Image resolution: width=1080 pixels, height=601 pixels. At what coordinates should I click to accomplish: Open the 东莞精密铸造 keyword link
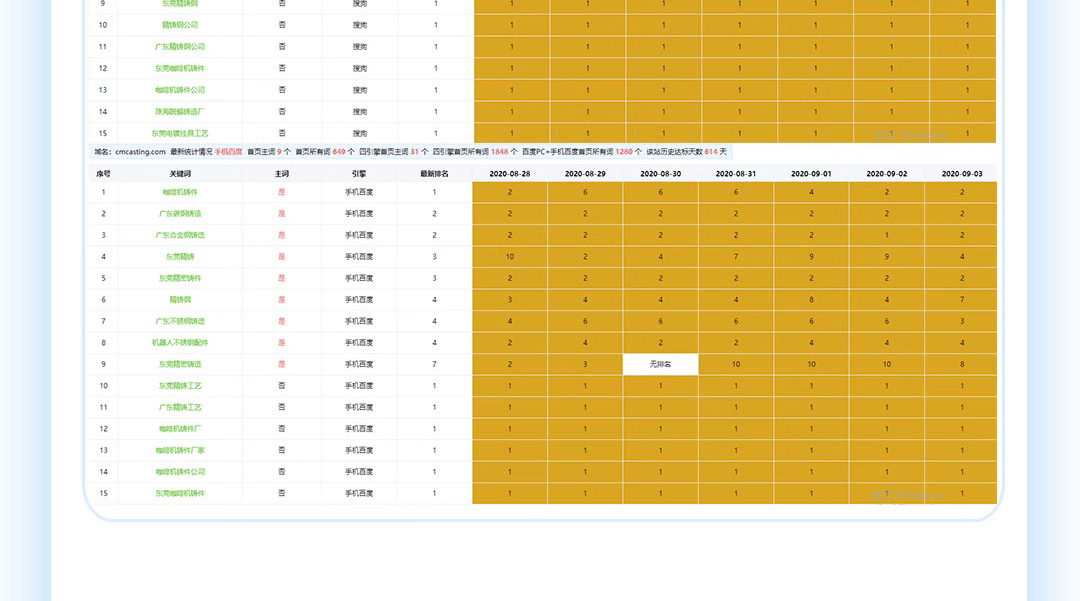[x=180, y=364]
